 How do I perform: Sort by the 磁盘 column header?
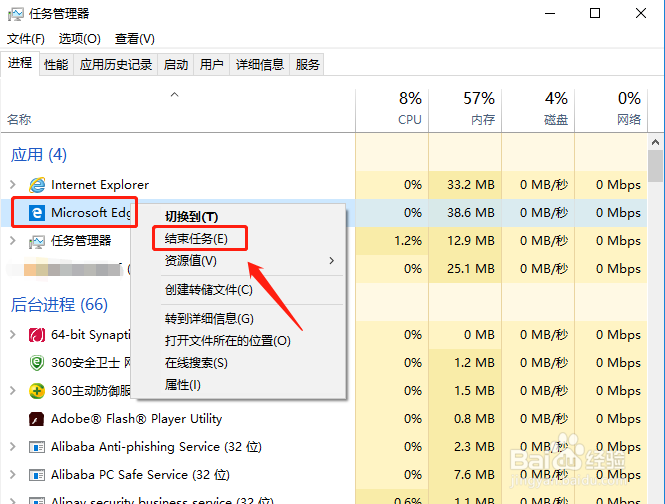click(x=538, y=110)
